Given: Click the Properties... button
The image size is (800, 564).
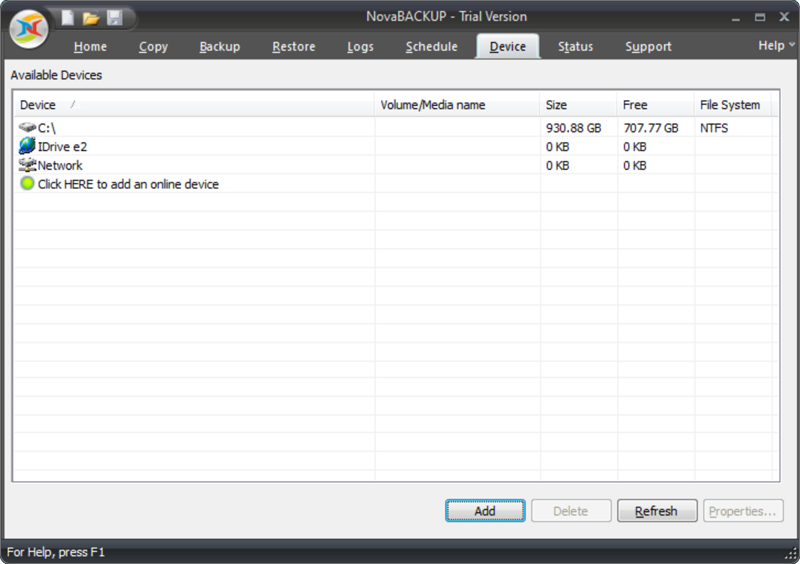Looking at the screenshot, I should [743, 511].
